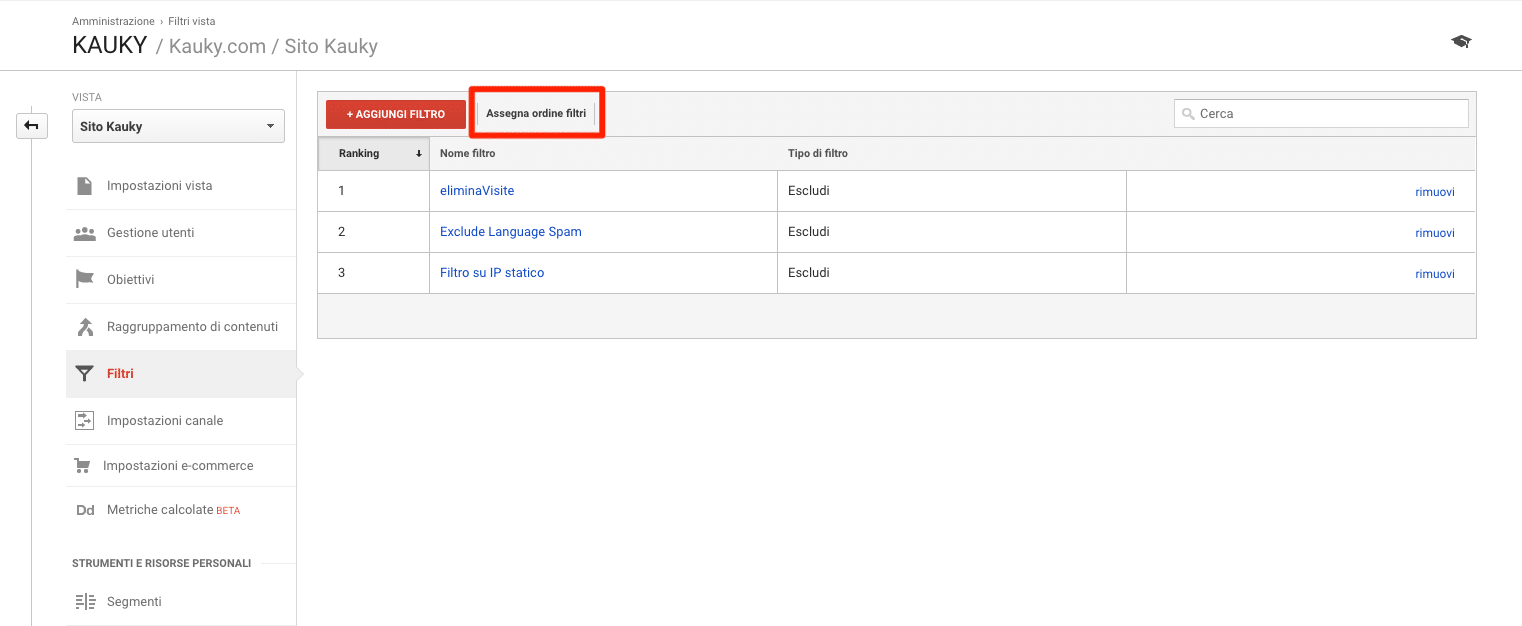1522x626 pixels.
Task: Click Kauky.com in the account path
Action: 216,46
